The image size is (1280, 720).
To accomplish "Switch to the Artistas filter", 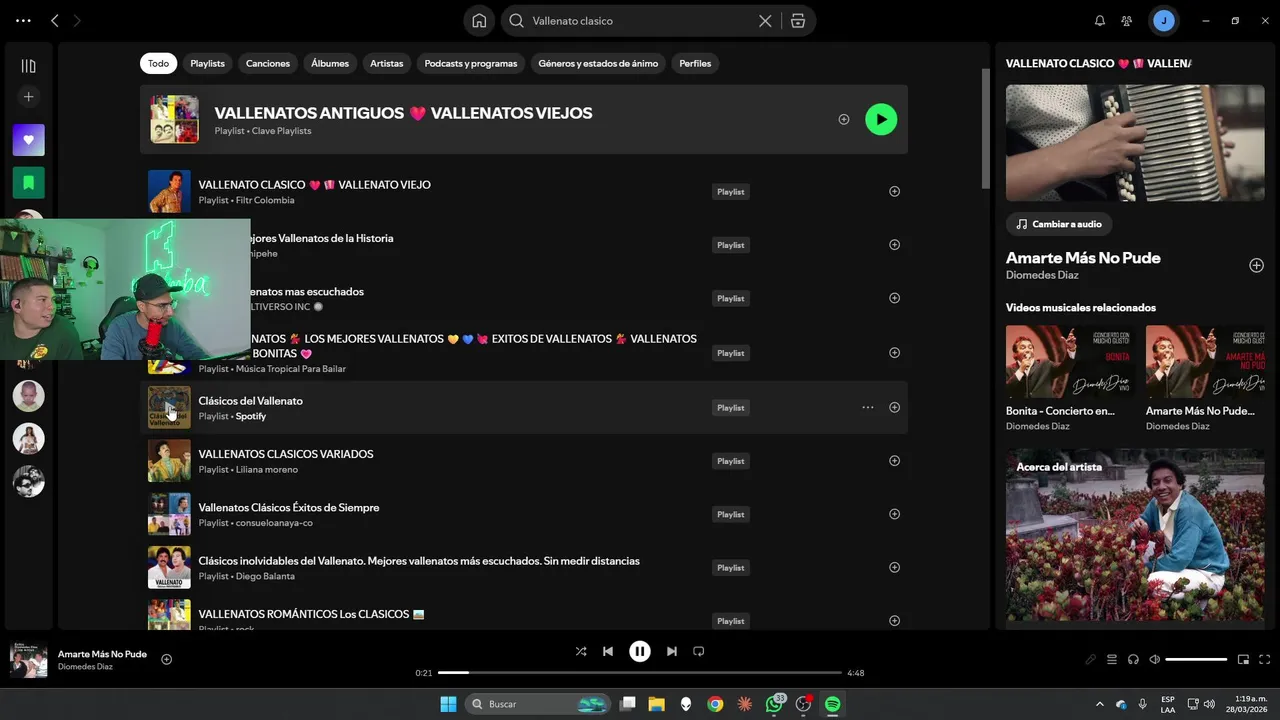I will point(387,63).
